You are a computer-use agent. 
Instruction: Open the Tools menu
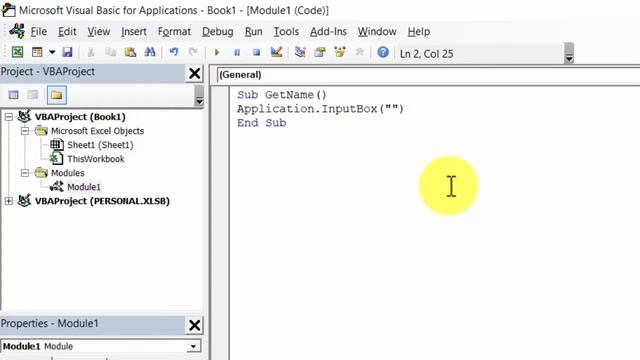click(286, 31)
